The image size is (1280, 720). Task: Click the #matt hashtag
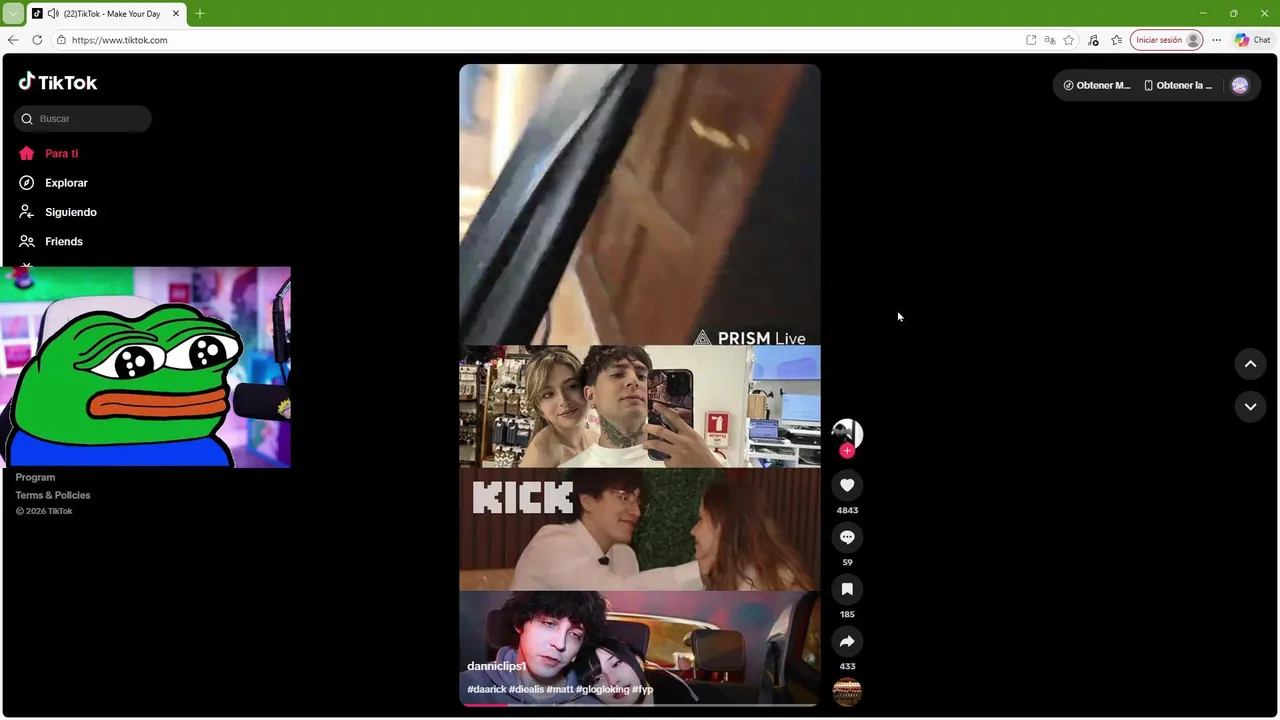pyautogui.click(x=560, y=689)
